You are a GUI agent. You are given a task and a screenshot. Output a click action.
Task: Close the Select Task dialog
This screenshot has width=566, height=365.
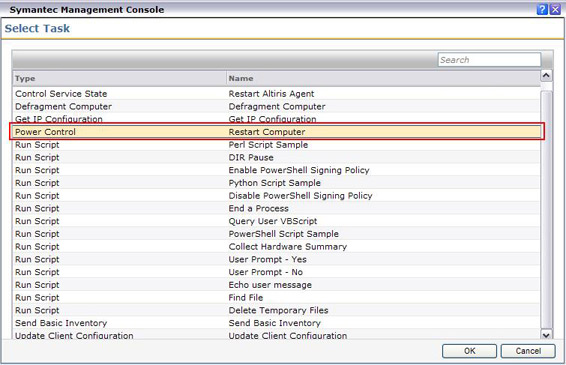[x=555, y=9]
